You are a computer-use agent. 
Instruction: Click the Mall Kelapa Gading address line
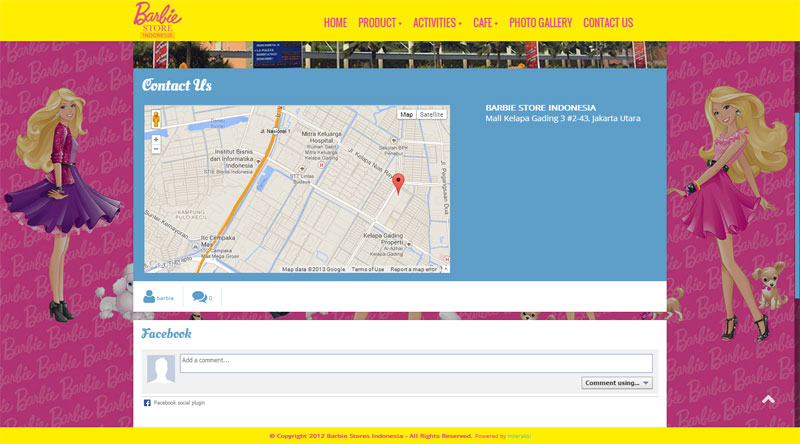tap(563, 118)
